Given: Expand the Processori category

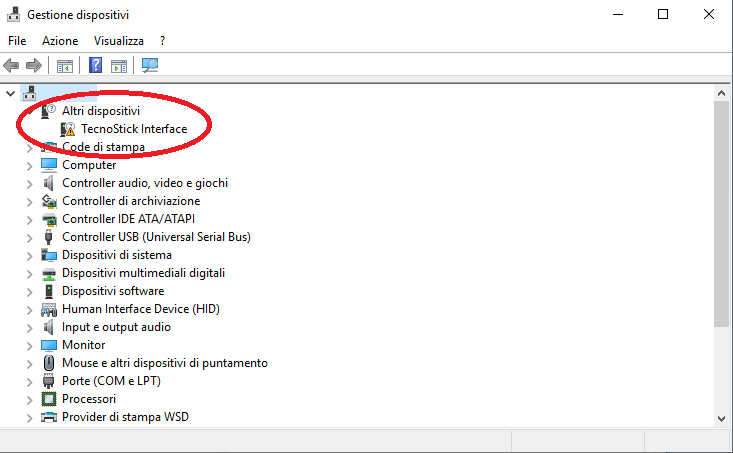Looking at the screenshot, I should (x=29, y=400).
